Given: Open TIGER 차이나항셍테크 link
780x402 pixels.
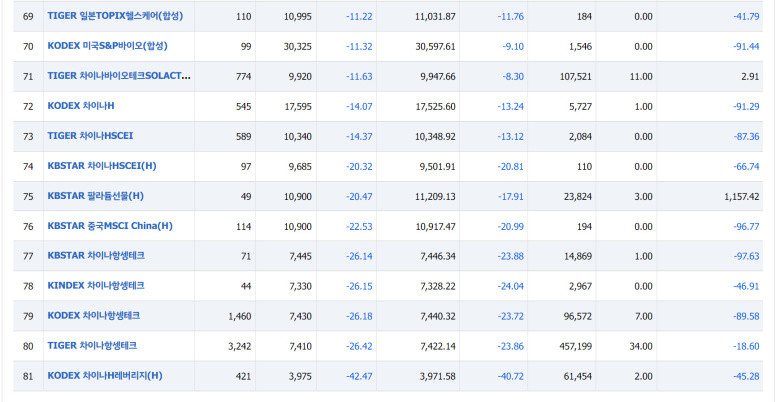Looking at the screenshot, I should click(x=92, y=345).
